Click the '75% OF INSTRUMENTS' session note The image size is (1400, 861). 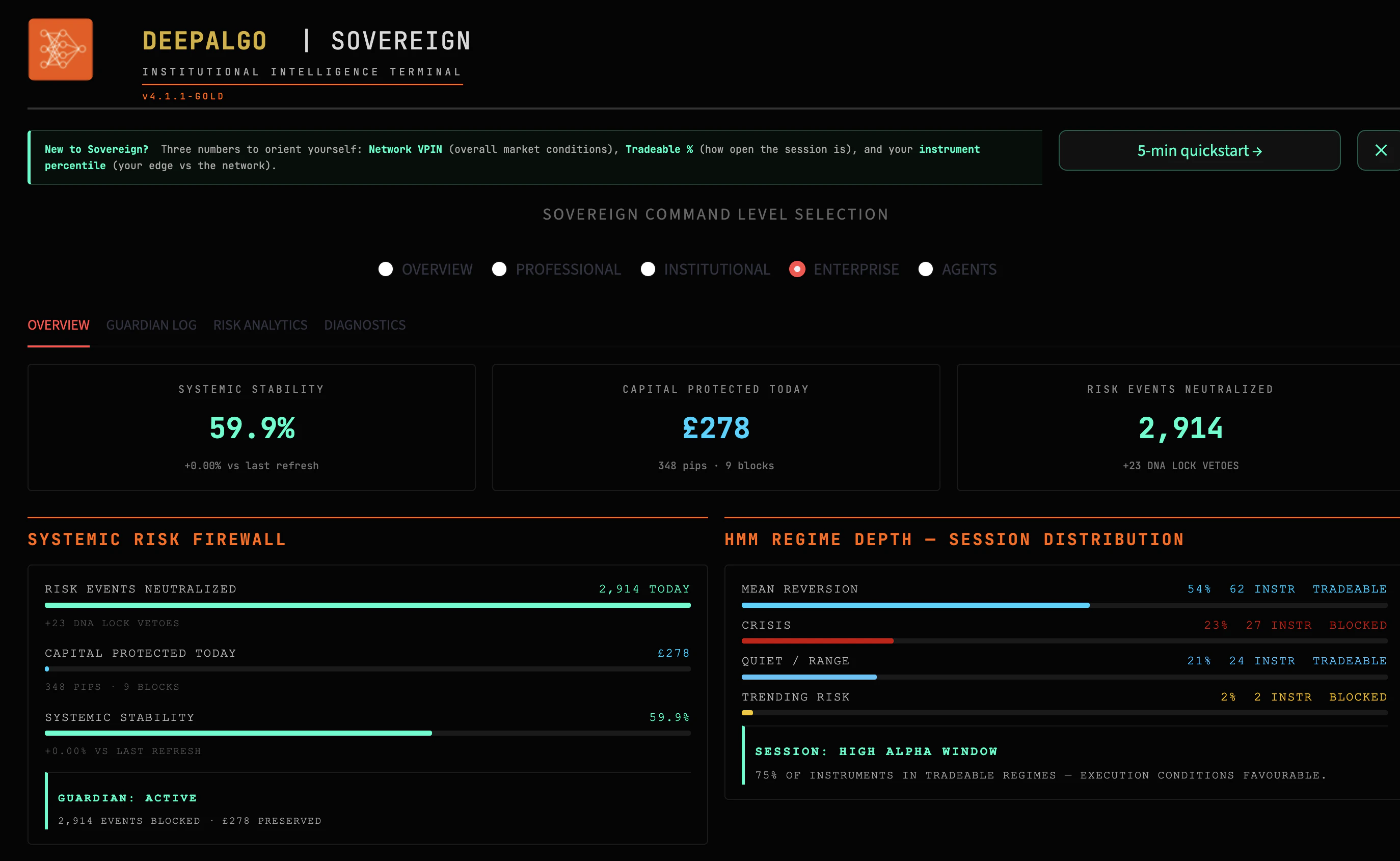(x=1040, y=775)
